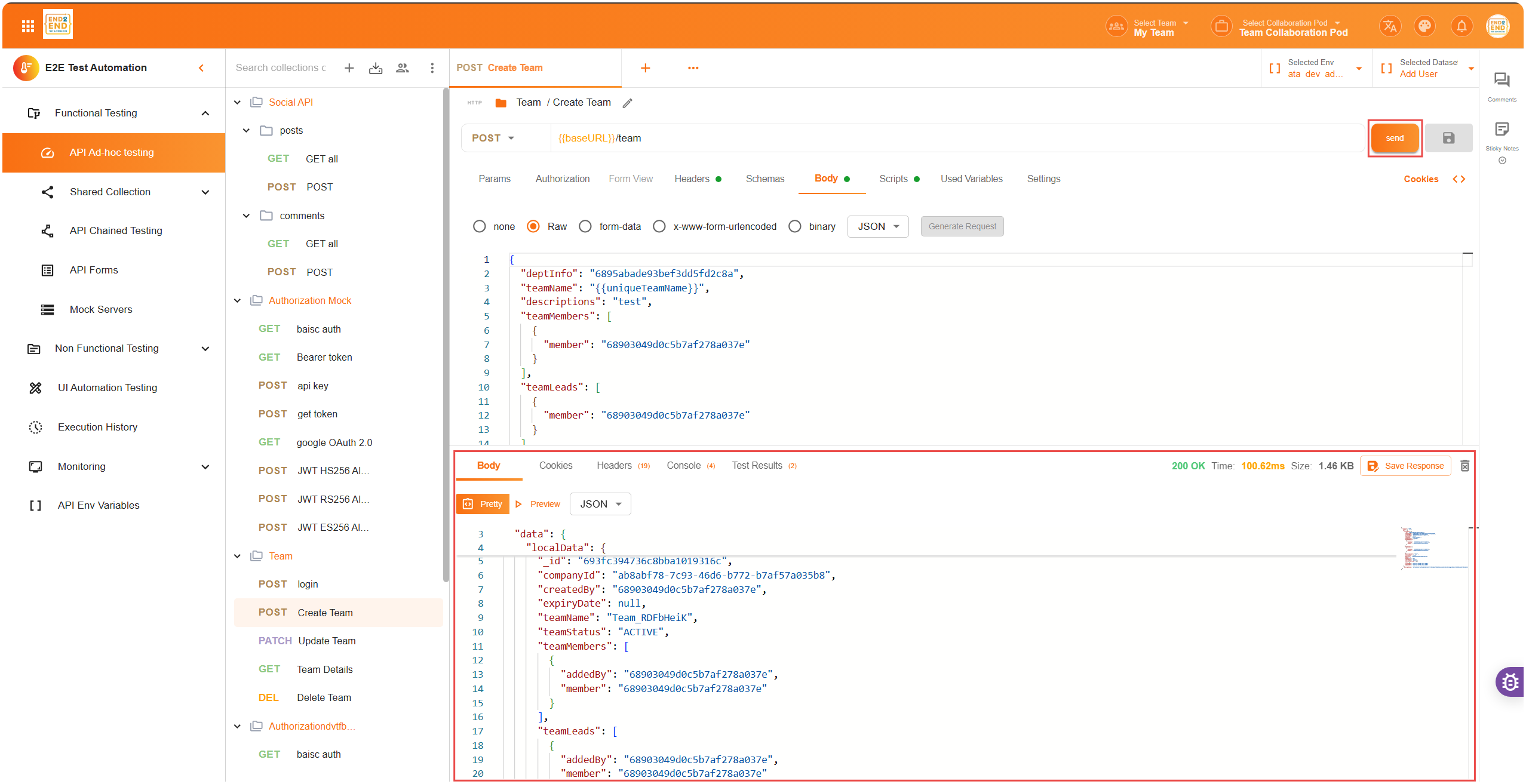Open the response JSON format dropdown

click(600, 504)
